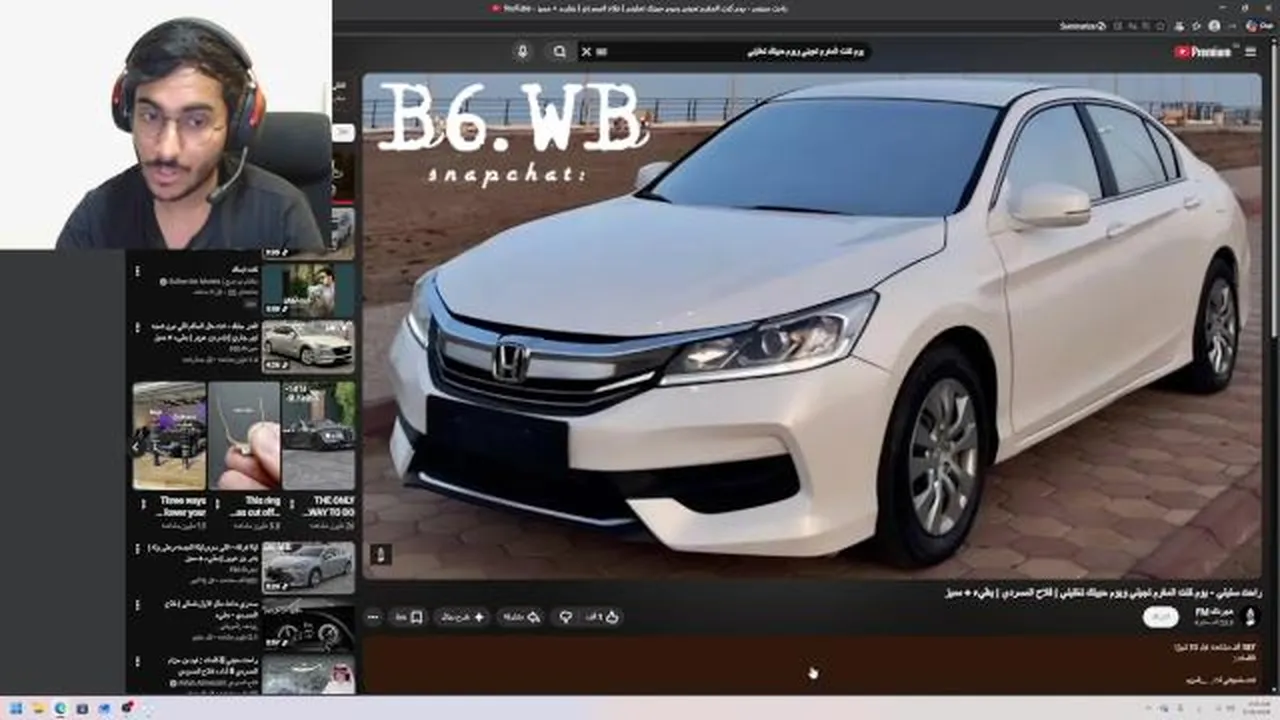Open the browser profile avatar icon
The height and width of the screenshot is (720, 1280).
pyautogui.click(x=1214, y=26)
